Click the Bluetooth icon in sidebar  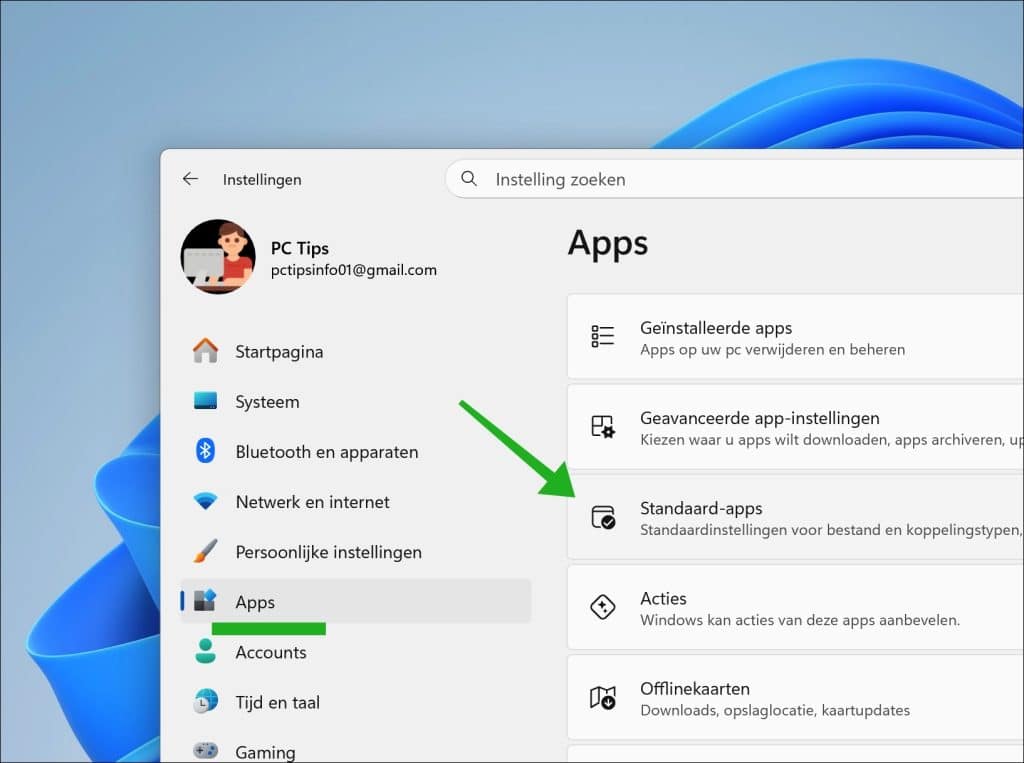(205, 451)
